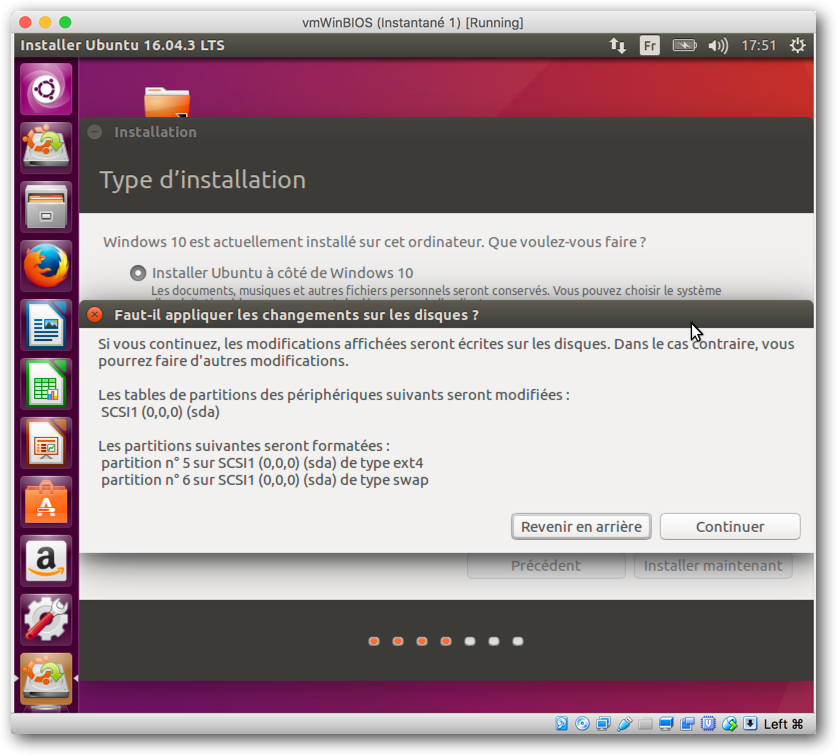Click VirtualBox CPU virtualization indicator

708,723
